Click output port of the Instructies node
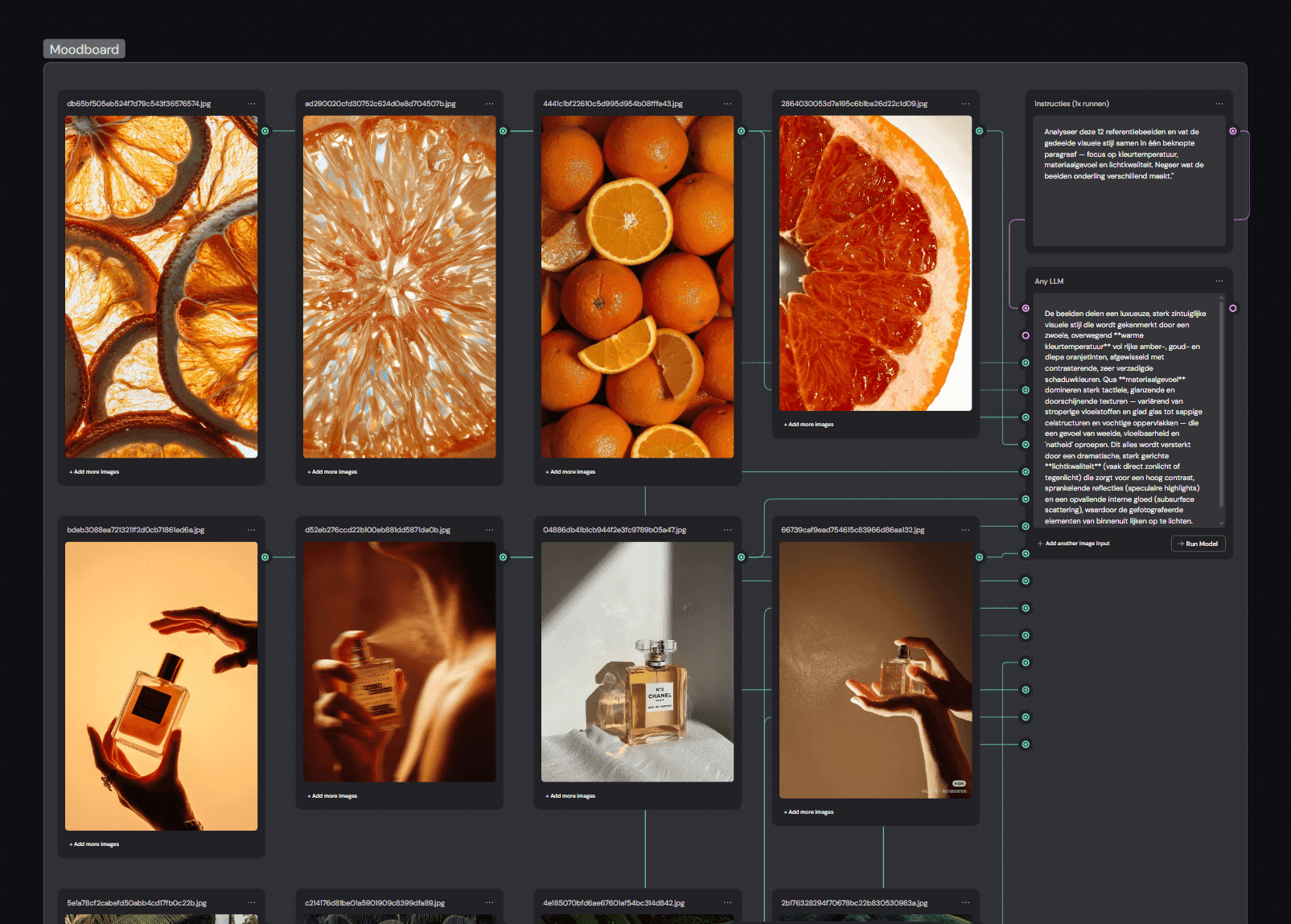This screenshot has height=924, width=1291. click(x=1233, y=131)
